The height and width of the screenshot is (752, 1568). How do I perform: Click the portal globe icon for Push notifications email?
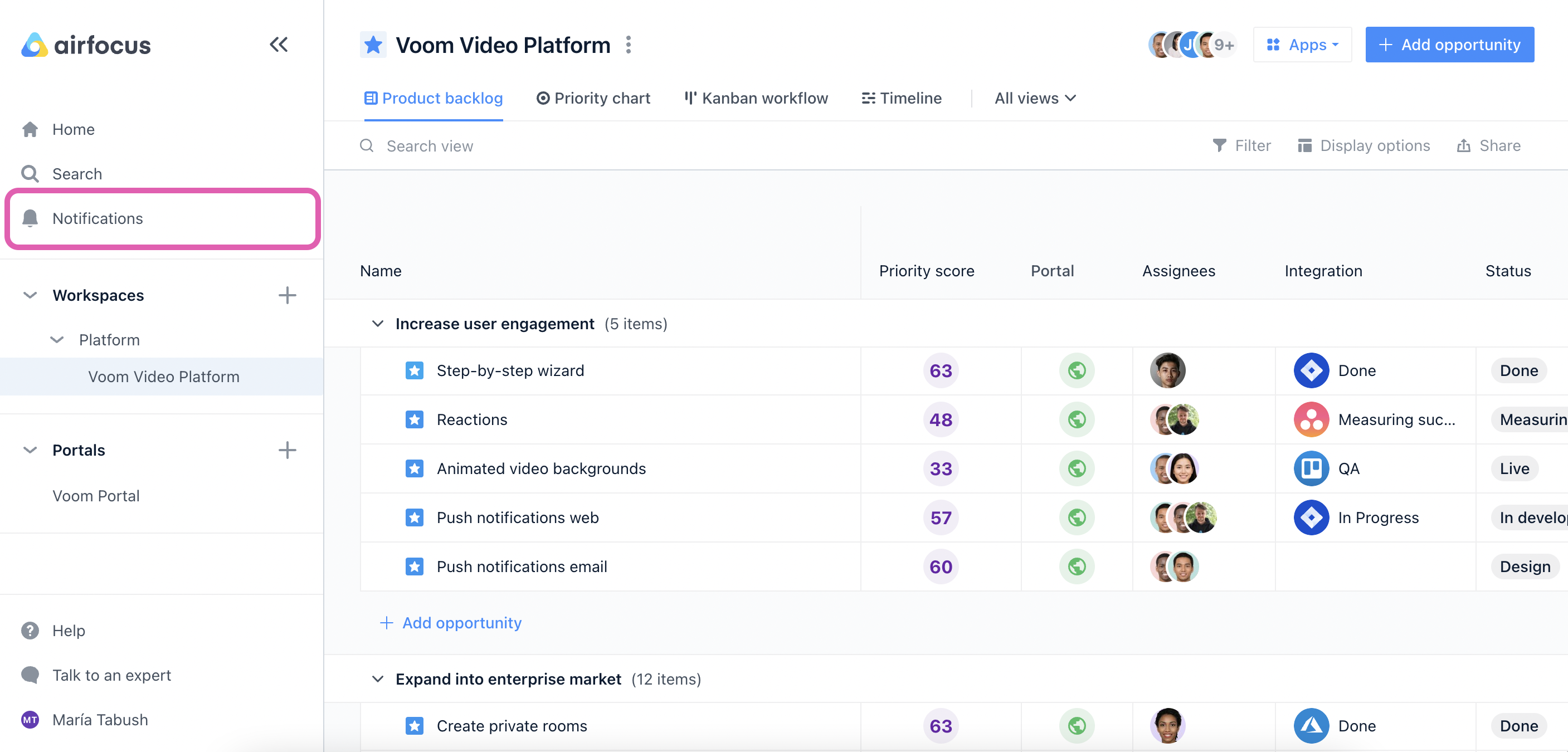pyautogui.click(x=1077, y=567)
